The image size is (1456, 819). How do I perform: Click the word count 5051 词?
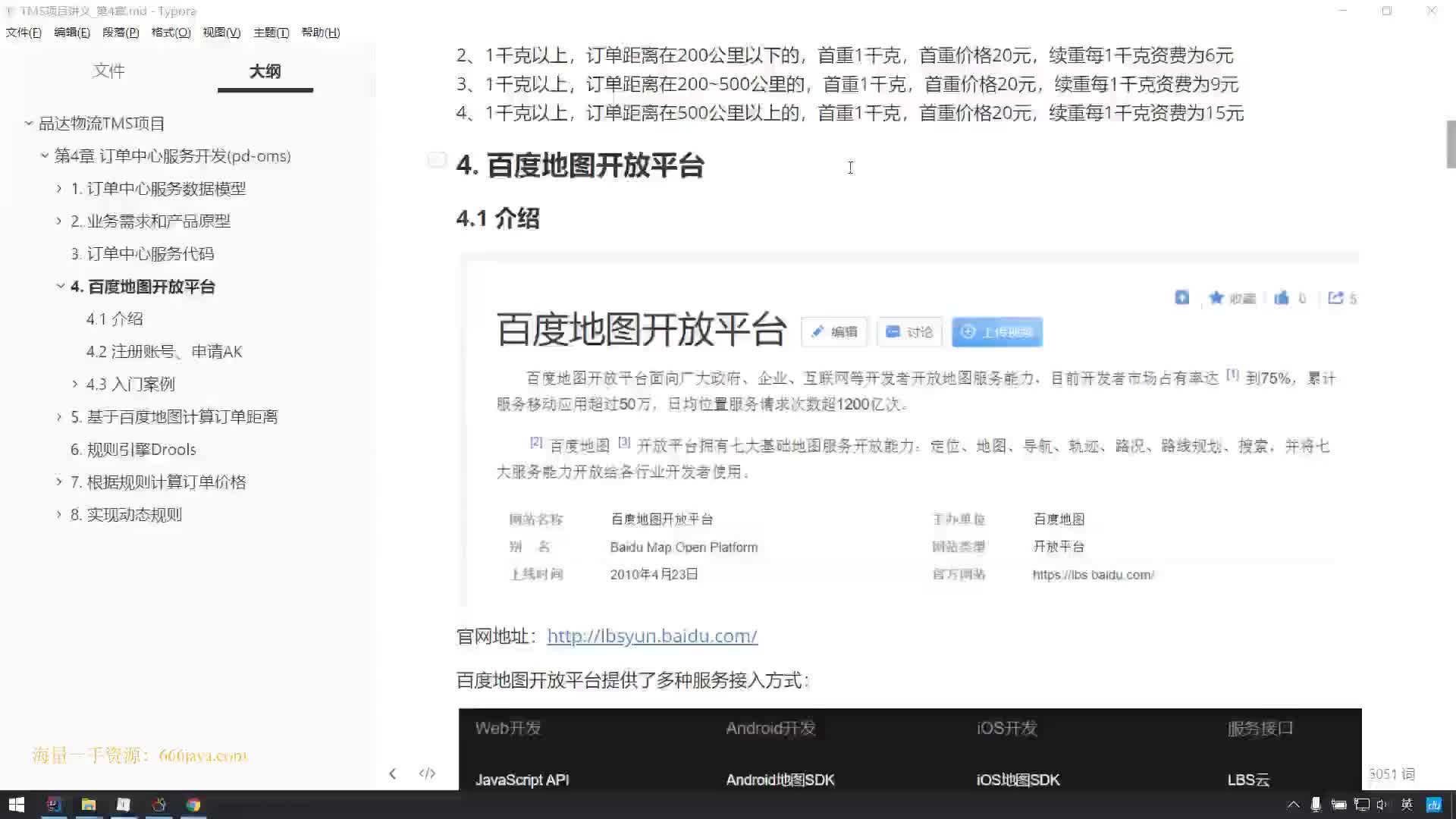pyautogui.click(x=1392, y=773)
